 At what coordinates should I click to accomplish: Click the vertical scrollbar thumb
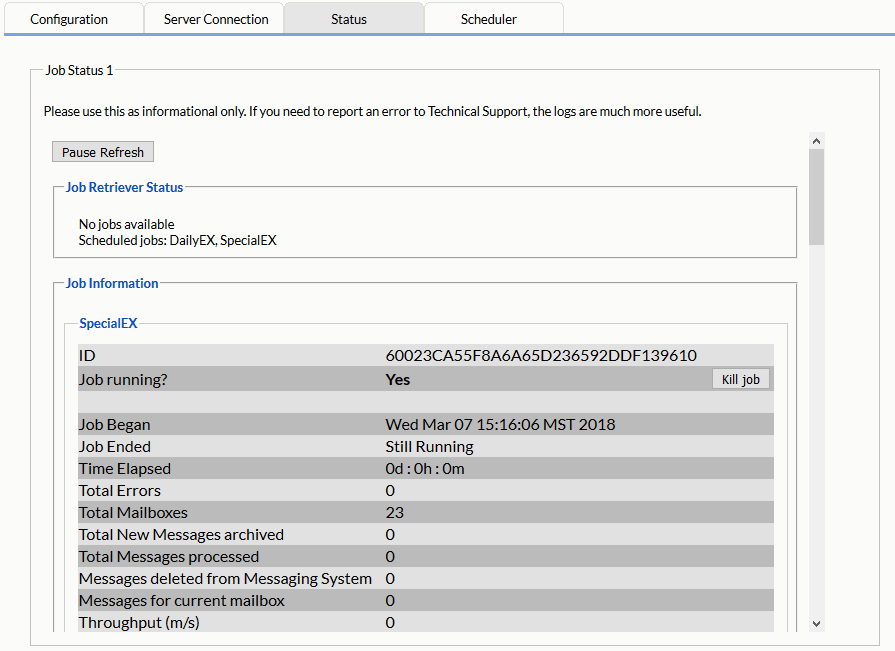816,197
